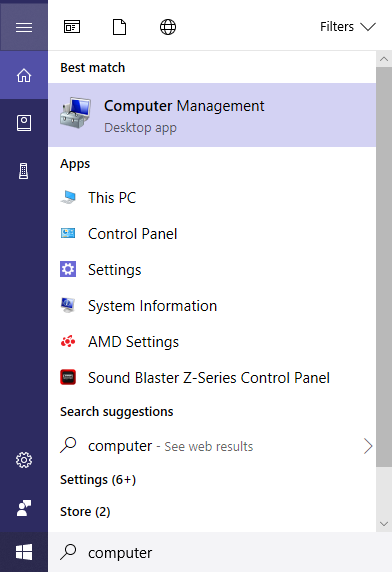Click the Windows Start button
Viewport: 392px width, 572px height.
point(24,552)
